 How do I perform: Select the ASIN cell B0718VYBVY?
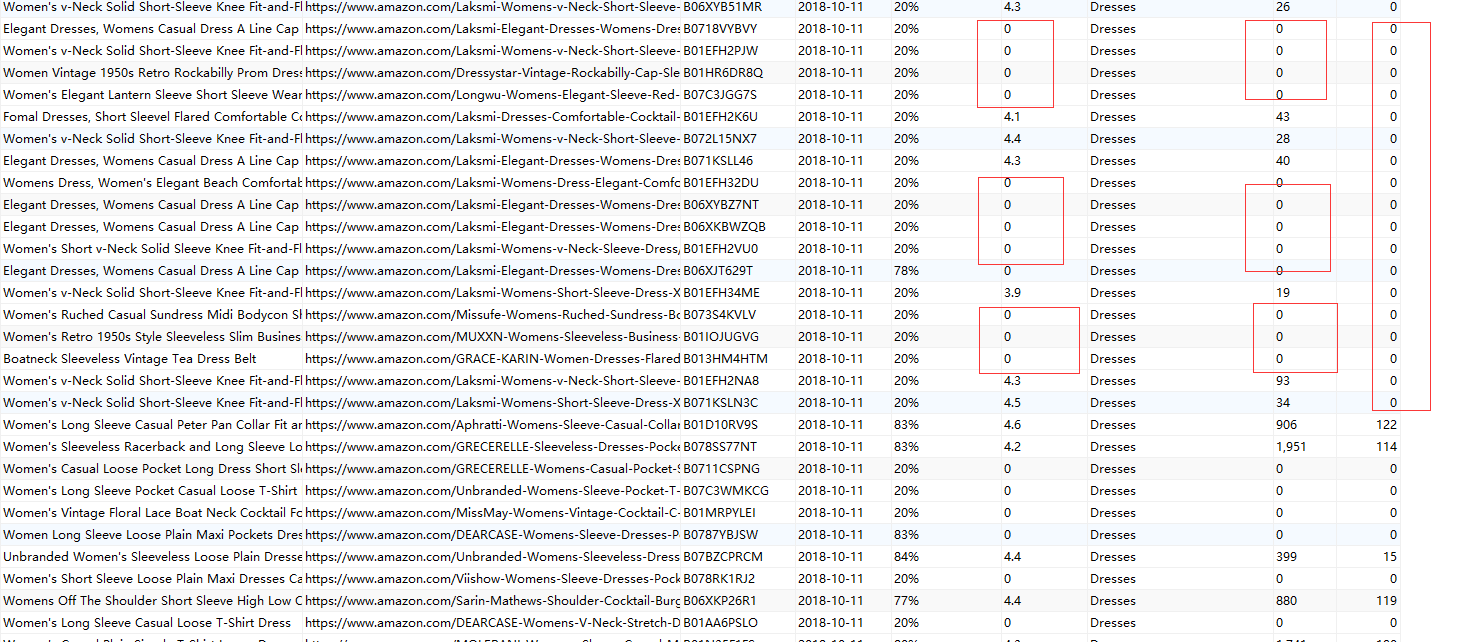pos(720,28)
